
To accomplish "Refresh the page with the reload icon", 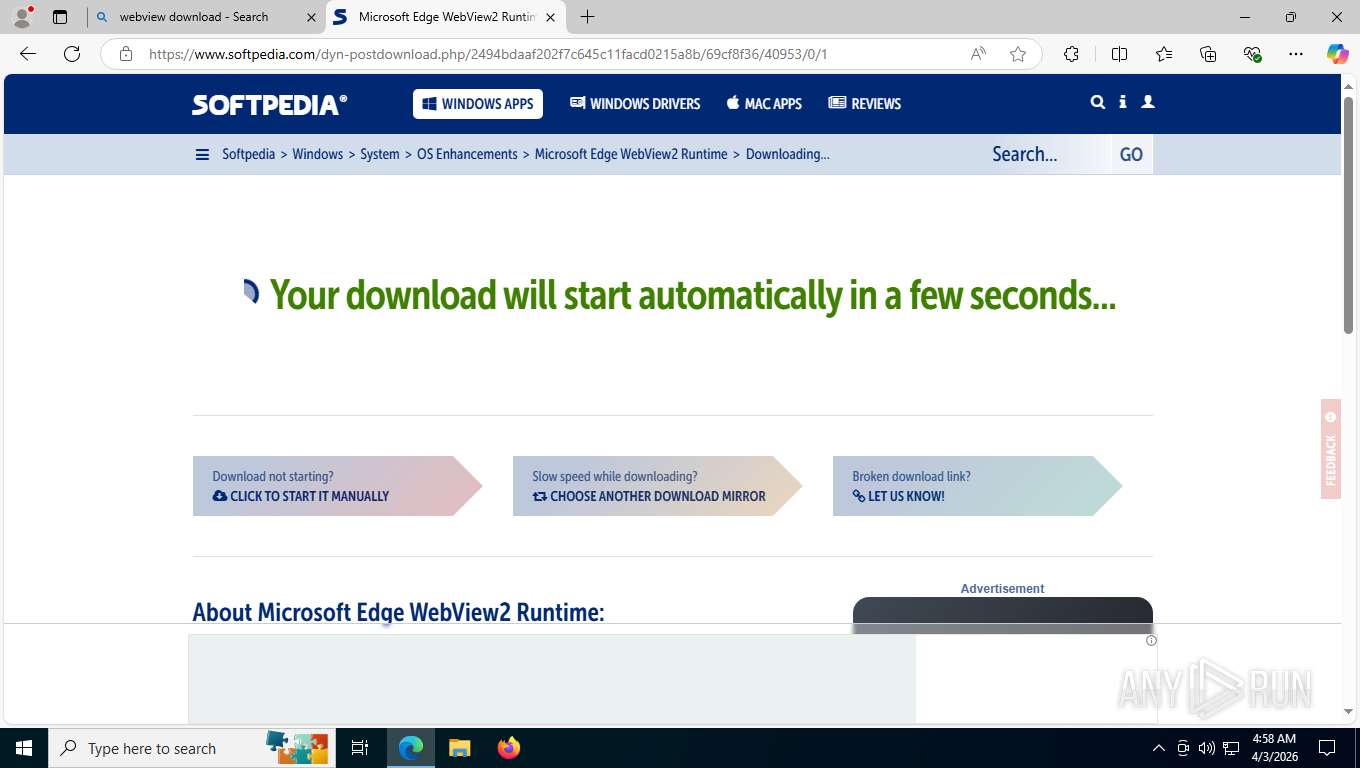I will pos(72,54).
